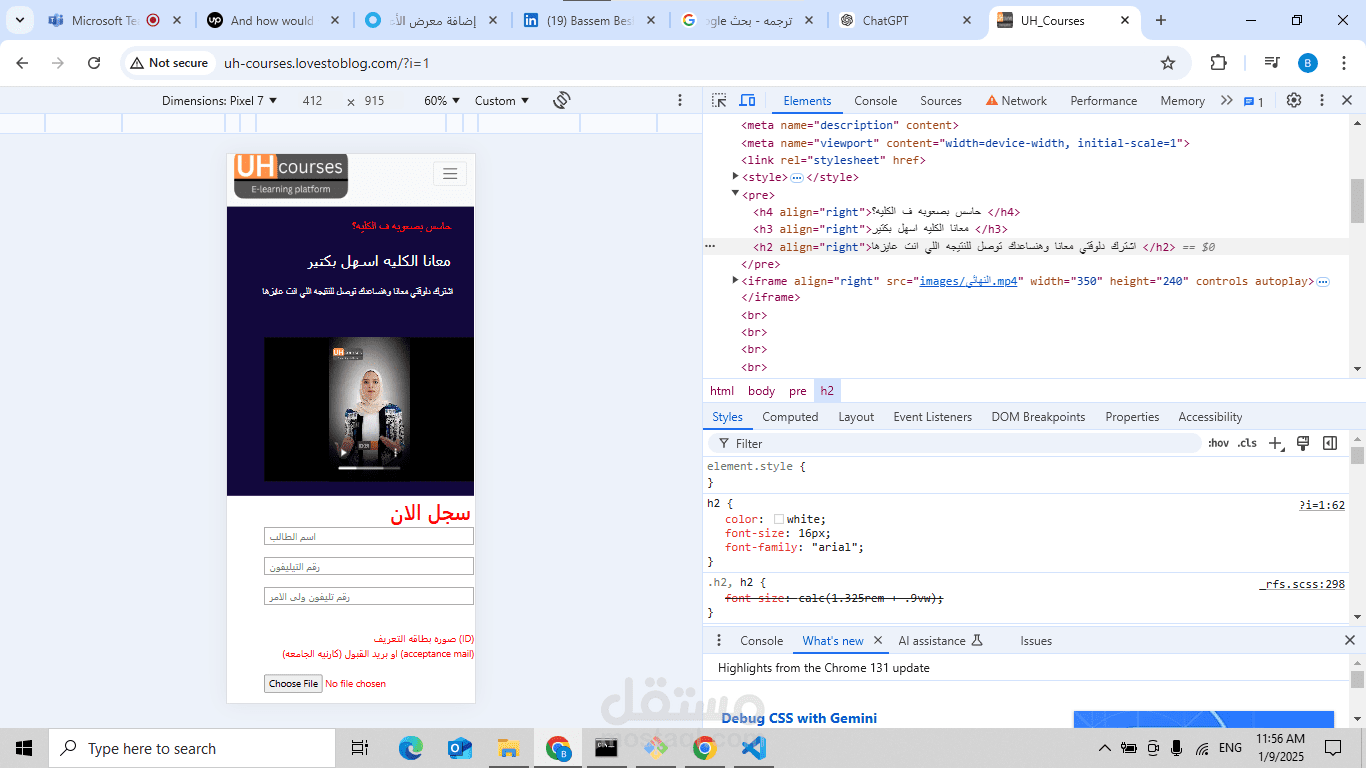
Task: Collapse the pre element node
Action: 736,194
